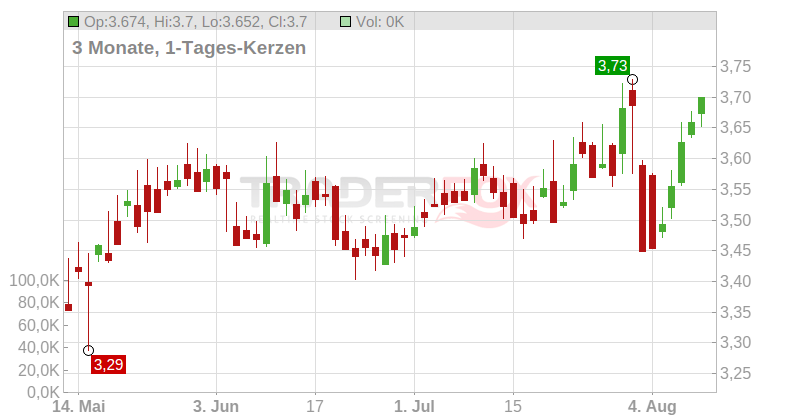800x420 pixels.
Task: Click the 100,0K volume axis label
Action: click(x=34, y=280)
